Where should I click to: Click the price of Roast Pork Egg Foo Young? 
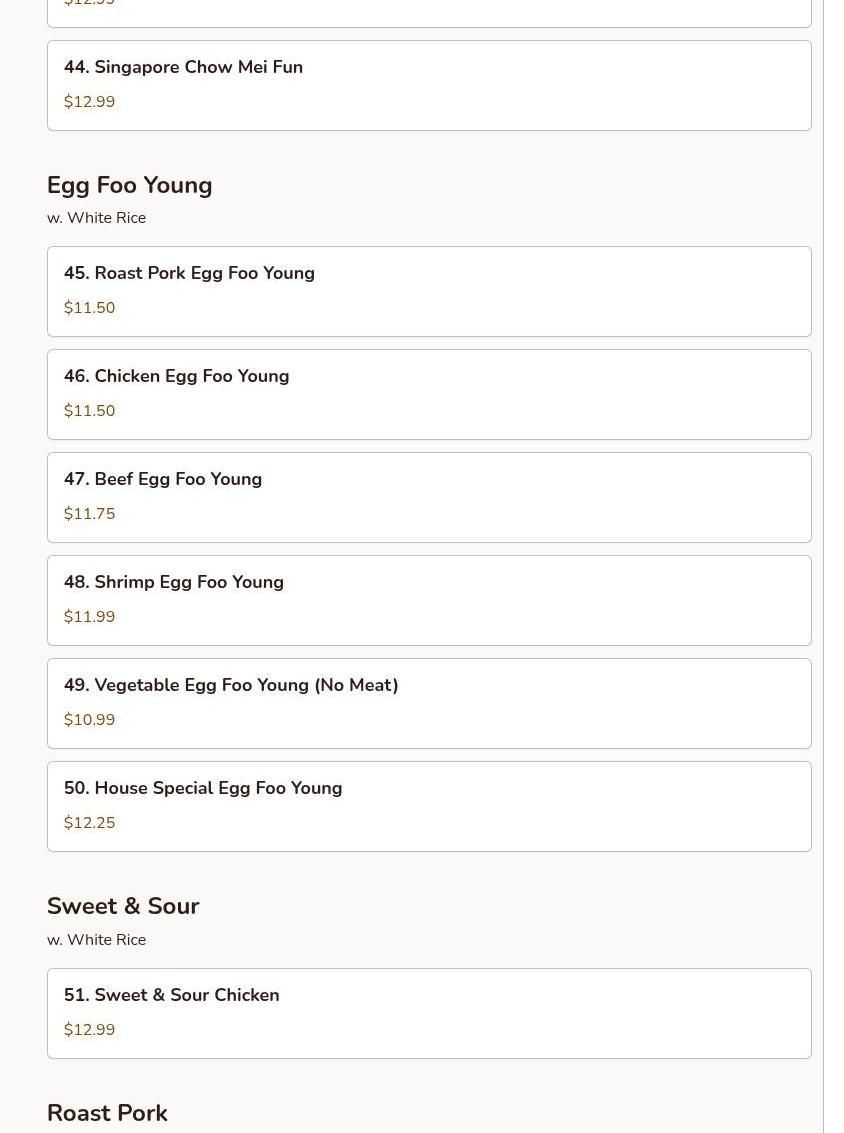pos(90,308)
